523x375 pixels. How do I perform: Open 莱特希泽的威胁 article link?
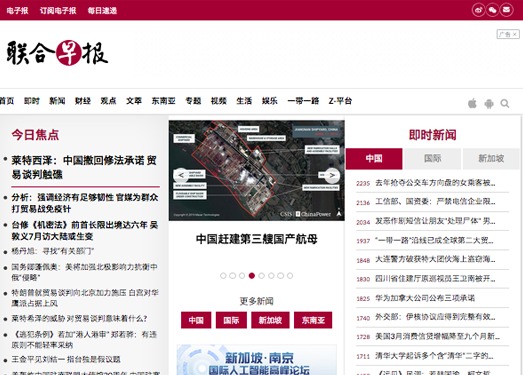click(x=79, y=319)
